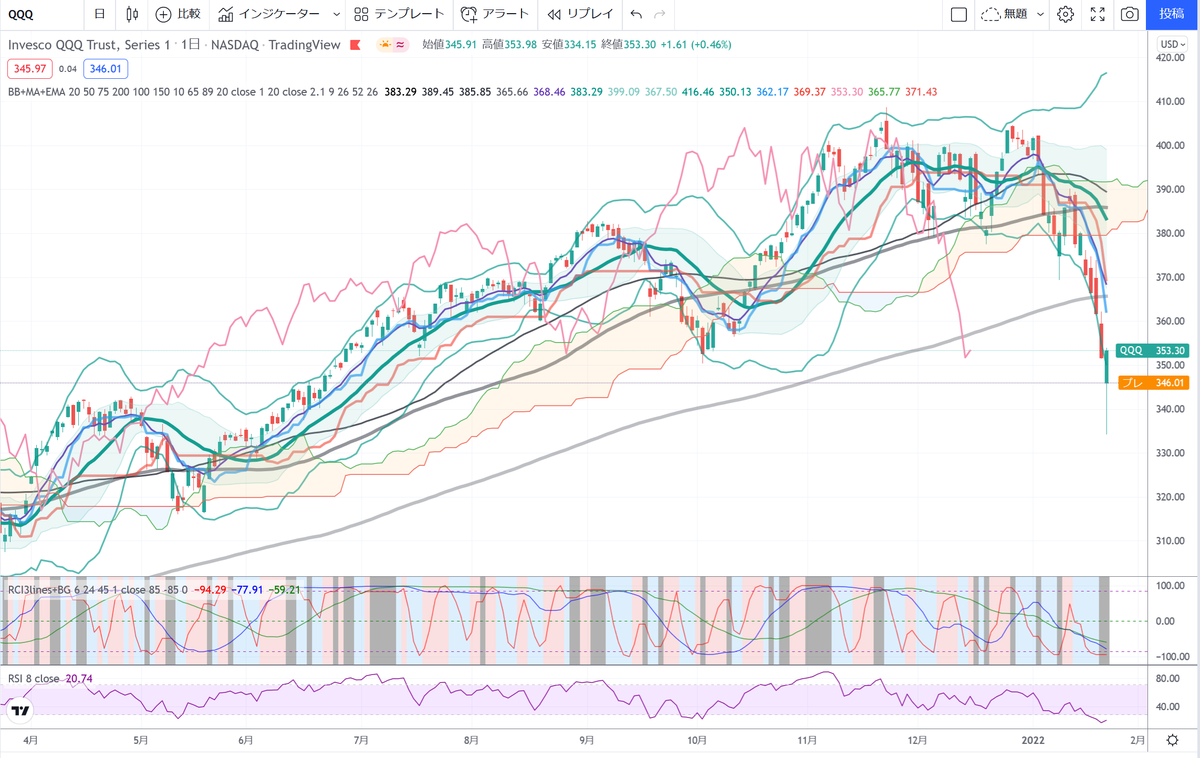Click the undo arrow
Image resolution: width=1200 pixels, height=758 pixels.
[x=636, y=14]
